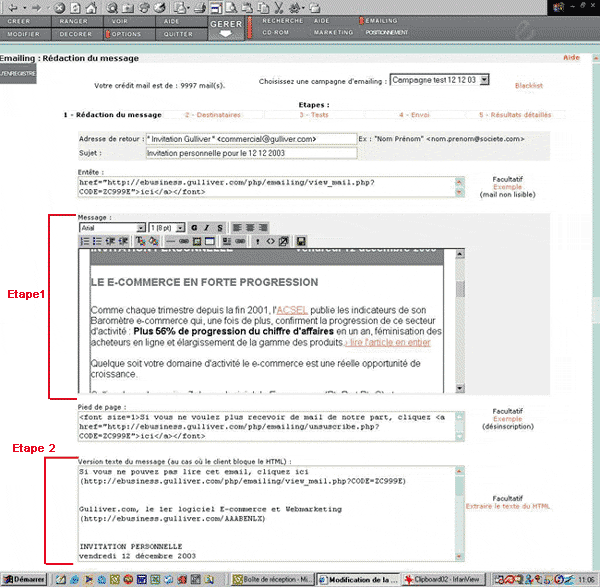Click Extraire le texte du HTML link

[507, 506]
